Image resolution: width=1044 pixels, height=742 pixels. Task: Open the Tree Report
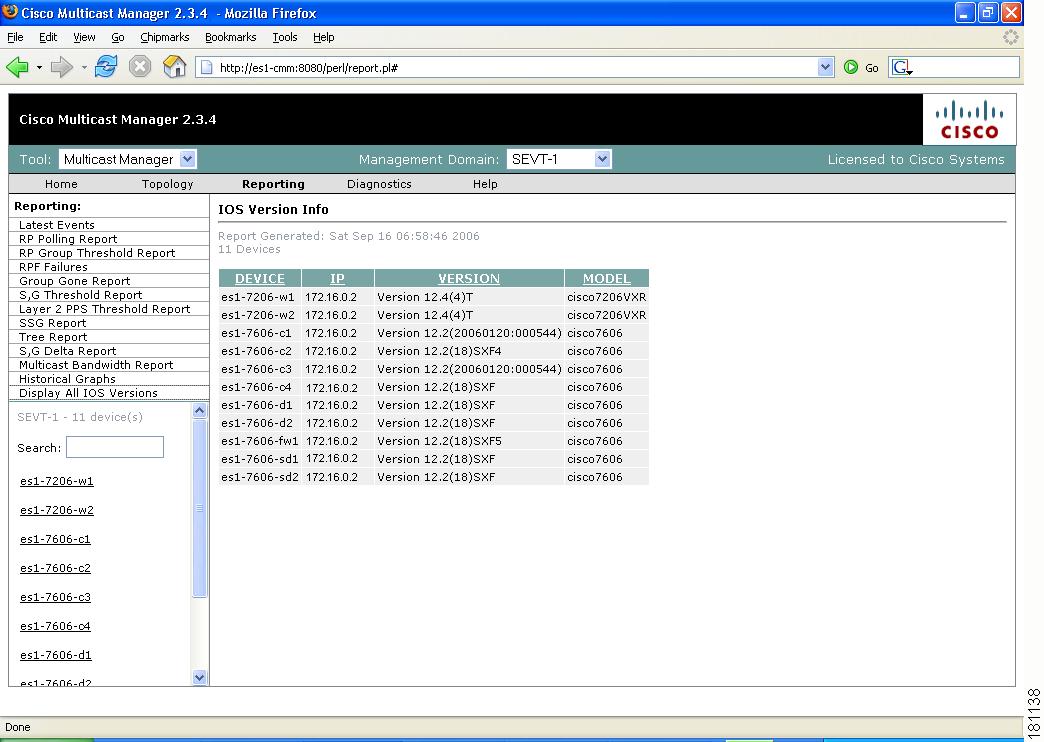pyautogui.click(x=53, y=337)
